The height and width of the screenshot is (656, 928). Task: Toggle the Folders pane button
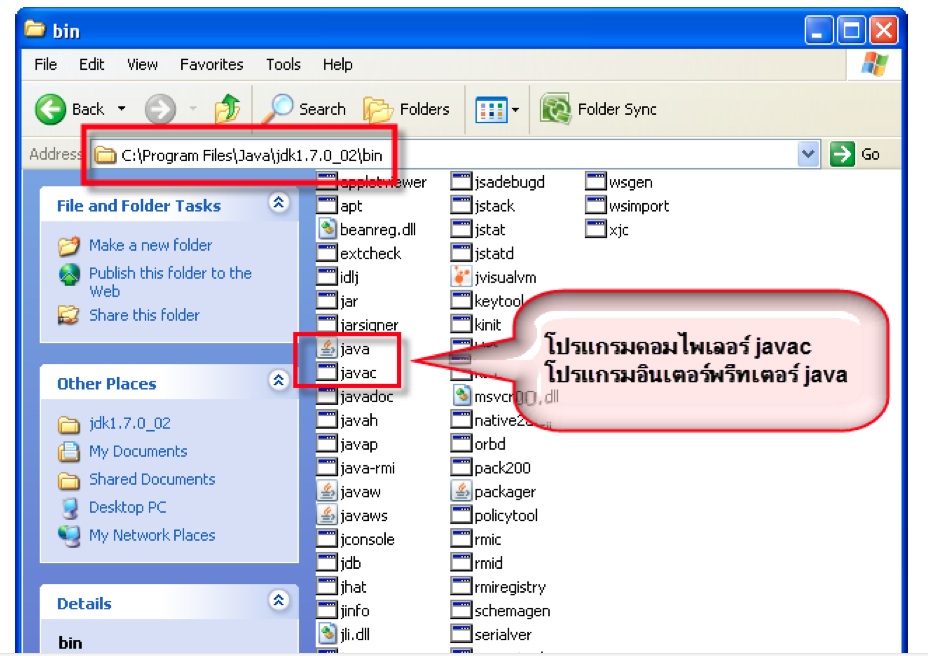click(x=407, y=110)
